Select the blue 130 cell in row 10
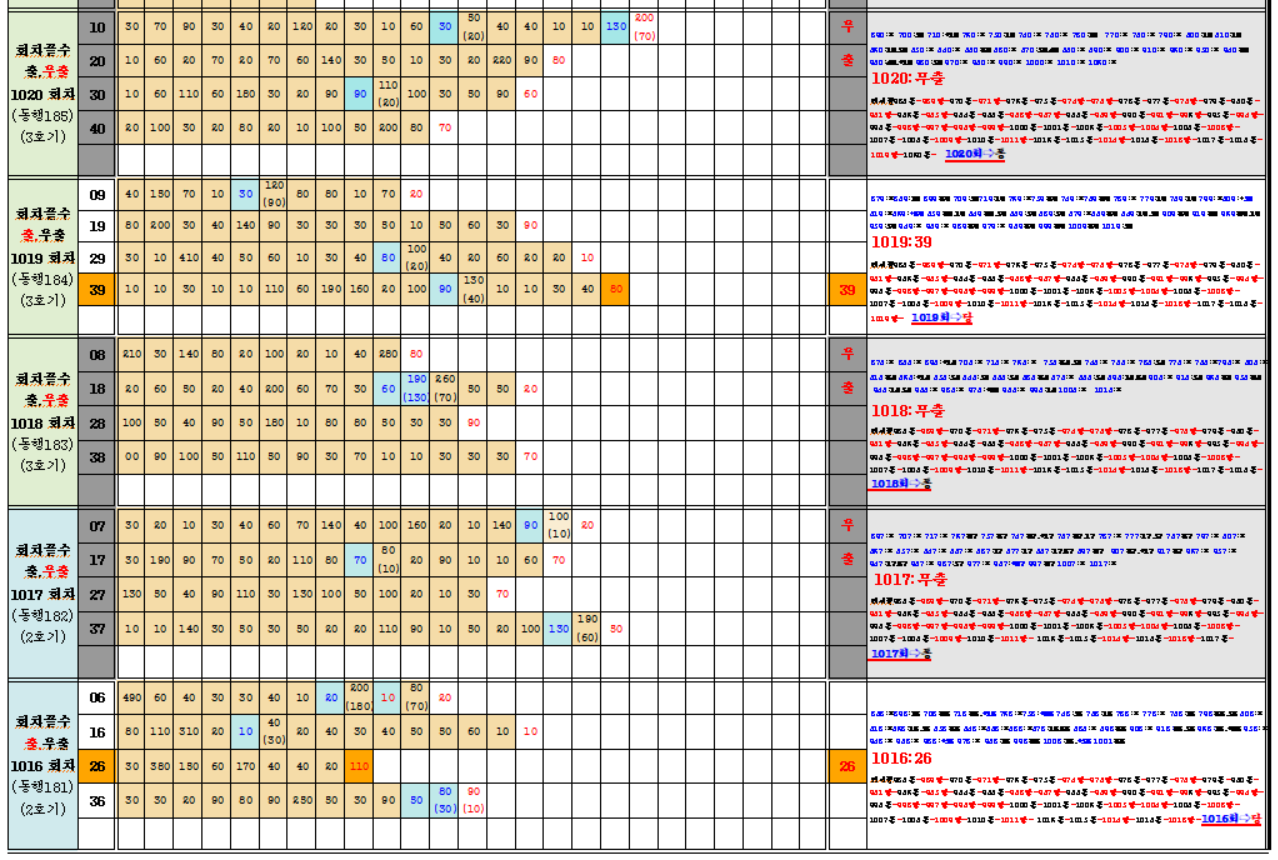The height and width of the screenshot is (860, 1278). [x=616, y=27]
